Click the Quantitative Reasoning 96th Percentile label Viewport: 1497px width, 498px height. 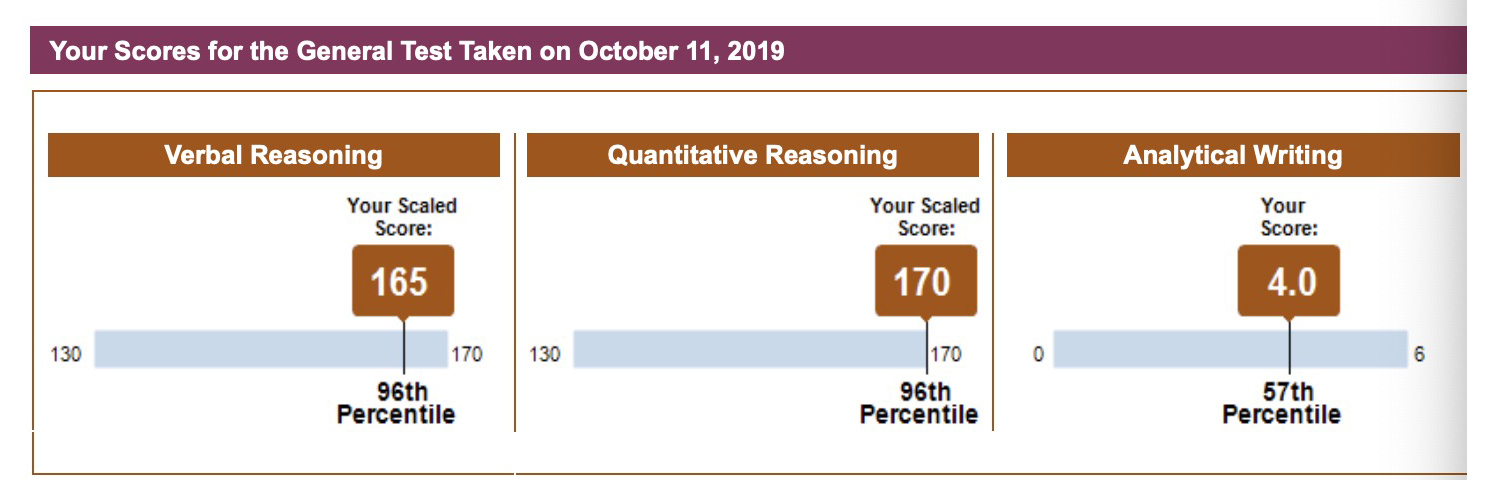(918, 403)
